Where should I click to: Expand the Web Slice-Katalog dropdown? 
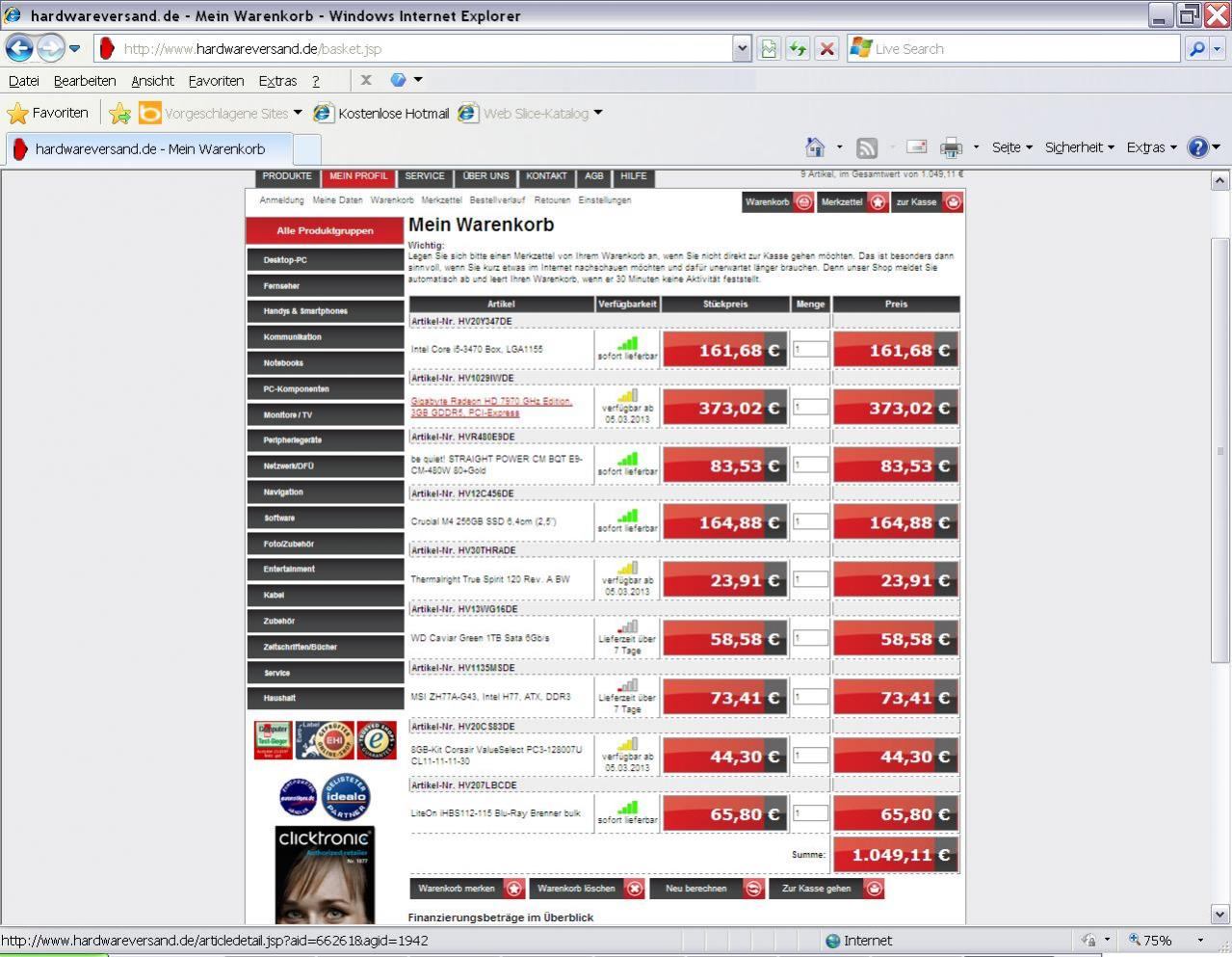(598, 113)
